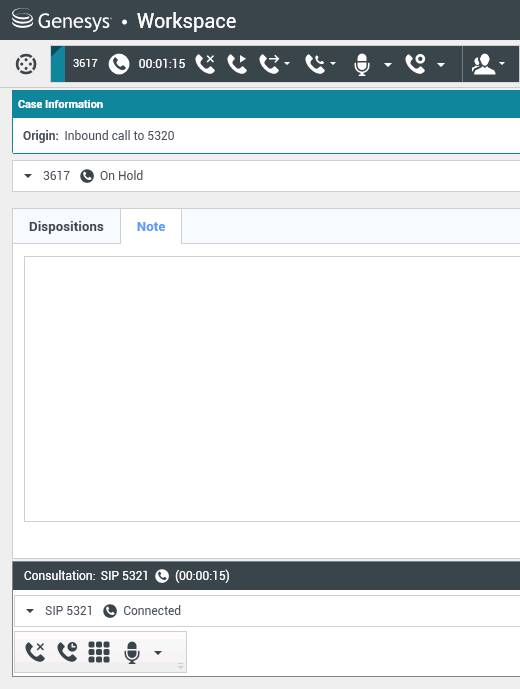The width and height of the screenshot is (520, 689).
Task: Resume the held call in the toolbar
Action: point(237,64)
